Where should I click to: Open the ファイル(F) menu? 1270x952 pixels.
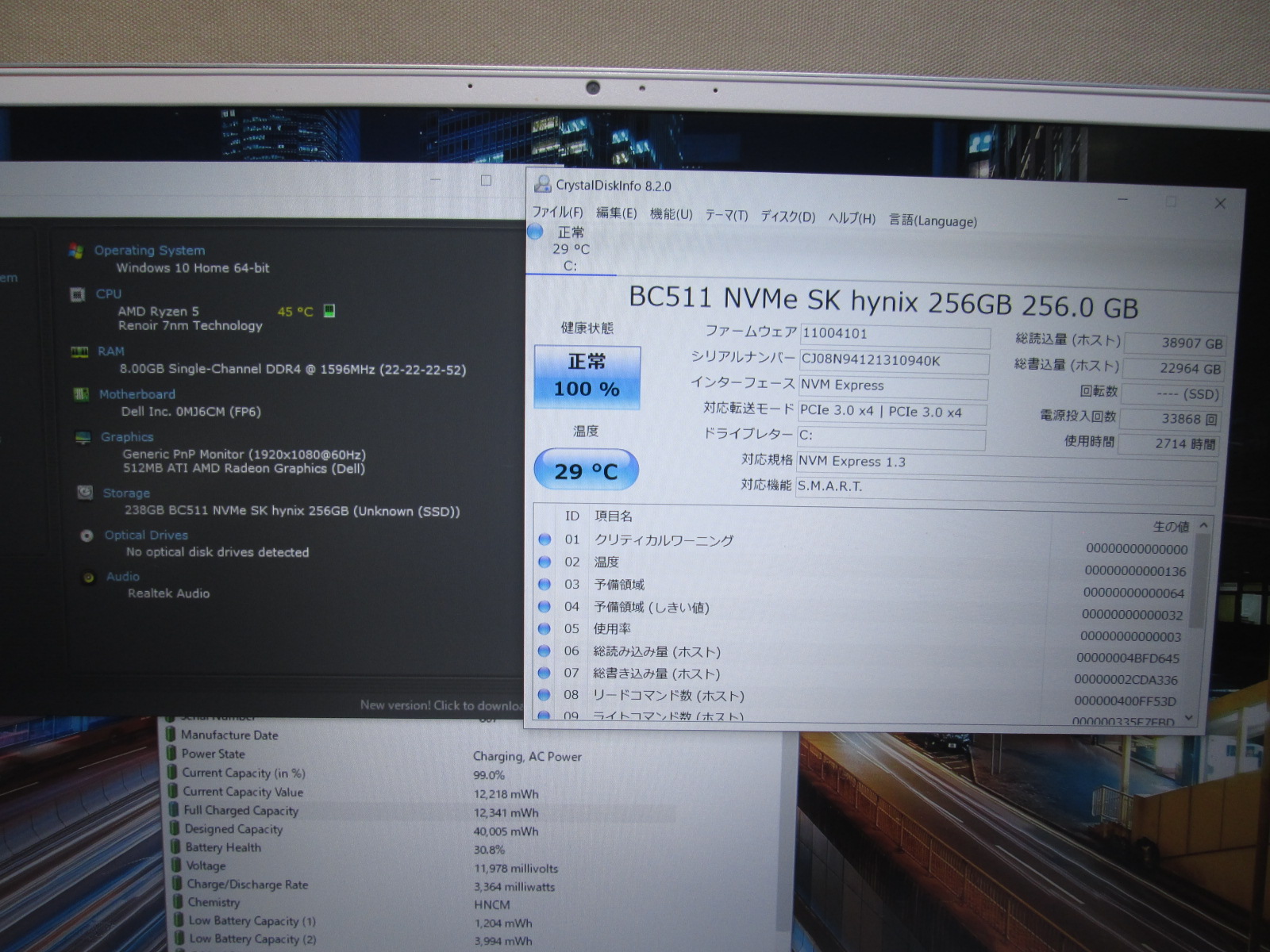557,213
